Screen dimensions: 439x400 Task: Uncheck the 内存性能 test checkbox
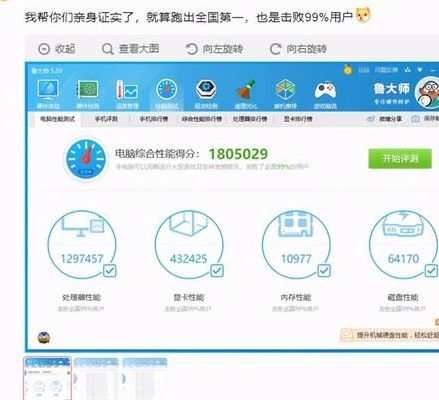pyautogui.click(x=324, y=271)
